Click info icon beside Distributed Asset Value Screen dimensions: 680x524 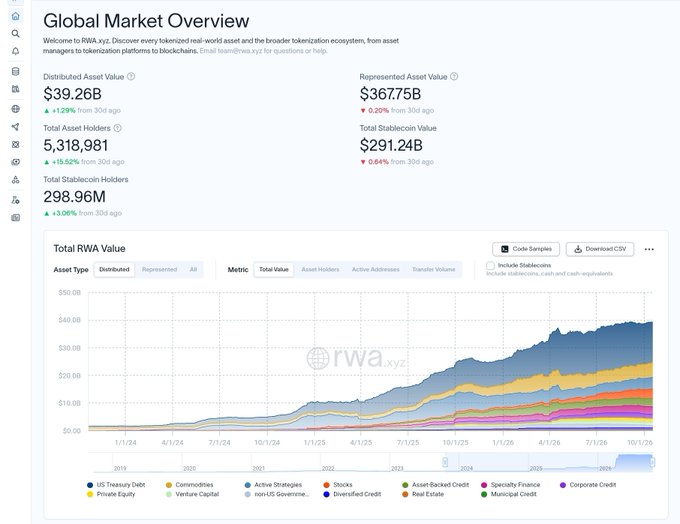[131, 76]
